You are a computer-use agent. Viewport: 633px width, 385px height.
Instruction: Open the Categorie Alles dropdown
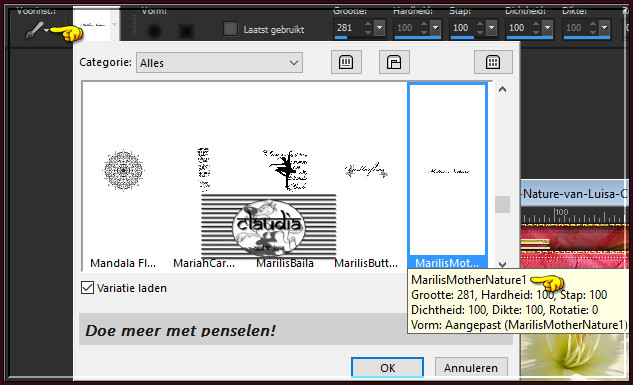tap(219, 63)
